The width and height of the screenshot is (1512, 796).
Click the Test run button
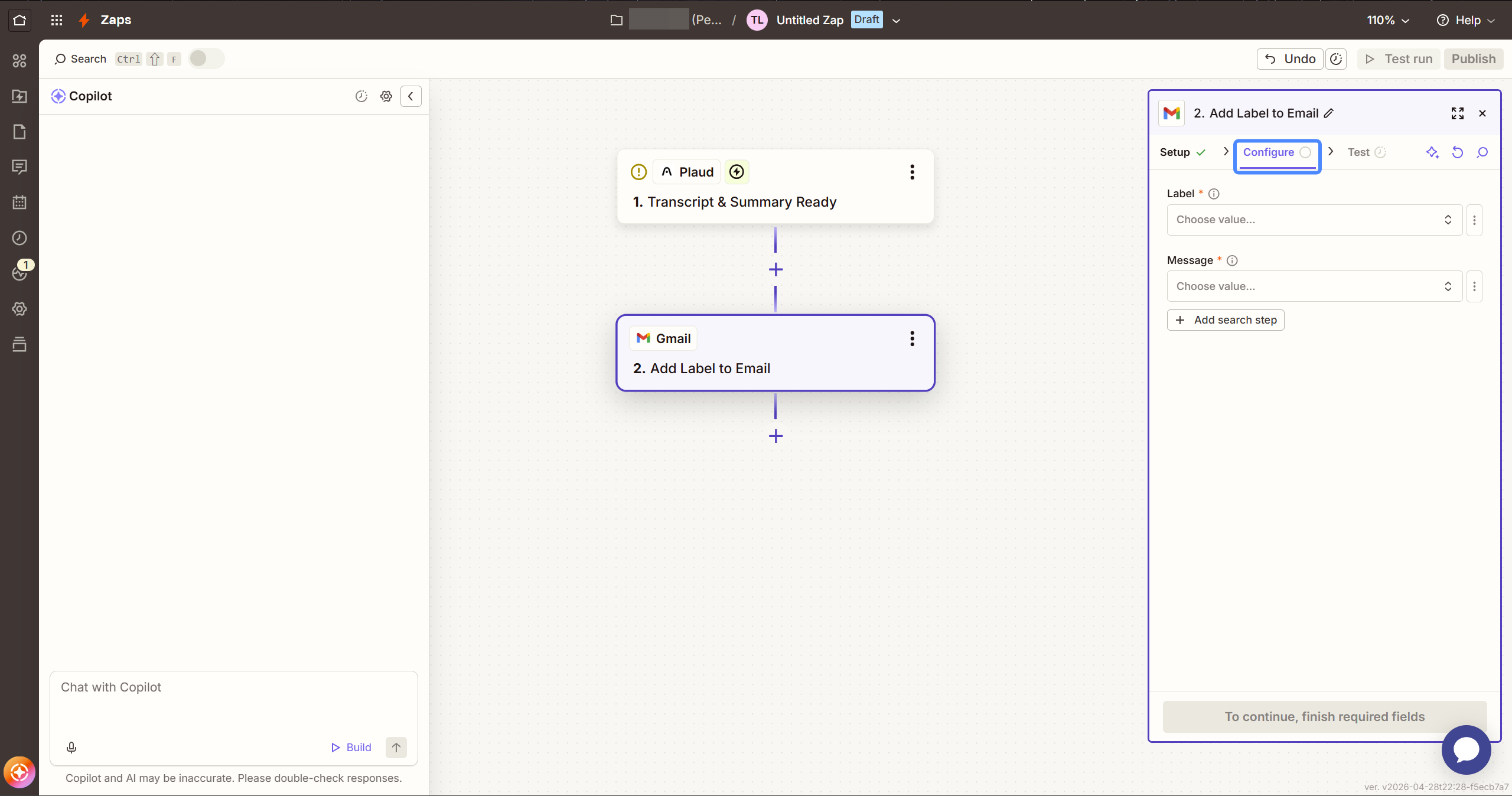point(1399,59)
